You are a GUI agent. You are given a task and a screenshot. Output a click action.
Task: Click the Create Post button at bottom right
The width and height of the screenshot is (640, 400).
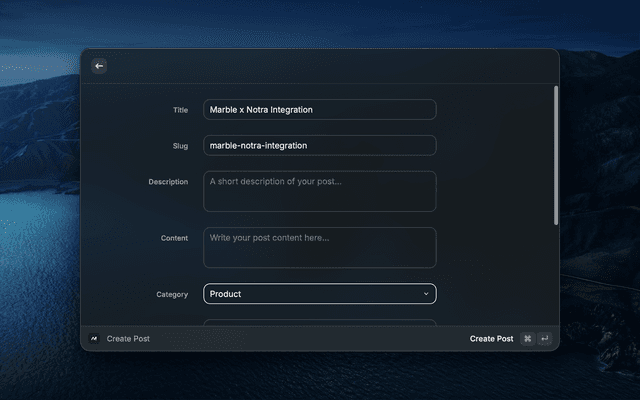click(491, 339)
